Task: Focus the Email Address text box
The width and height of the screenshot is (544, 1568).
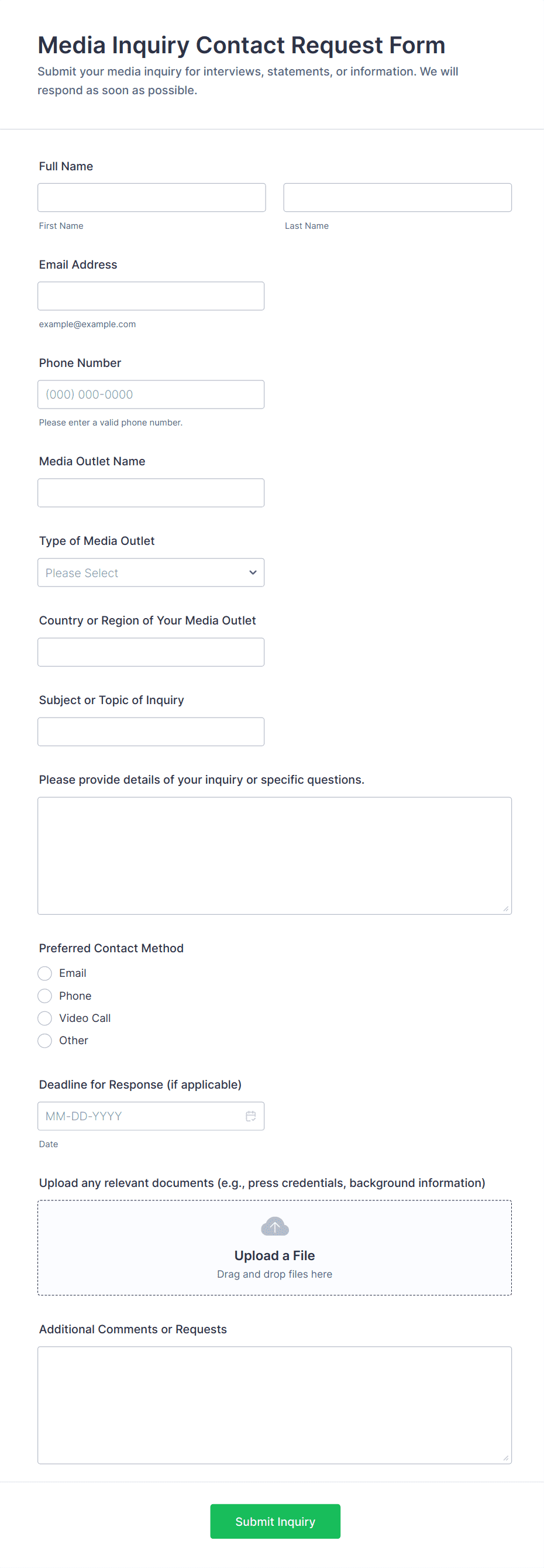Action: (x=151, y=296)
